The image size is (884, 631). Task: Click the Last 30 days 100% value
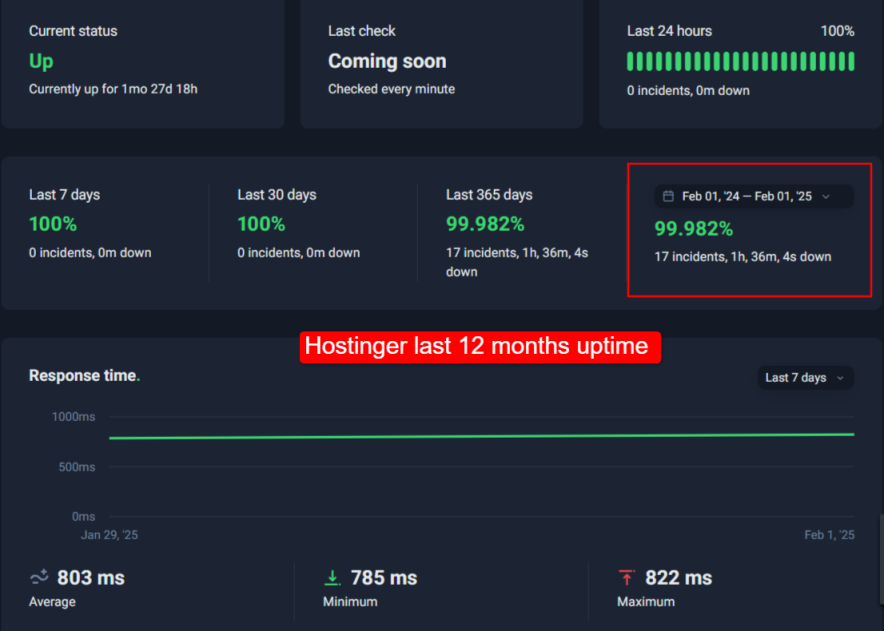click(262, 224)
